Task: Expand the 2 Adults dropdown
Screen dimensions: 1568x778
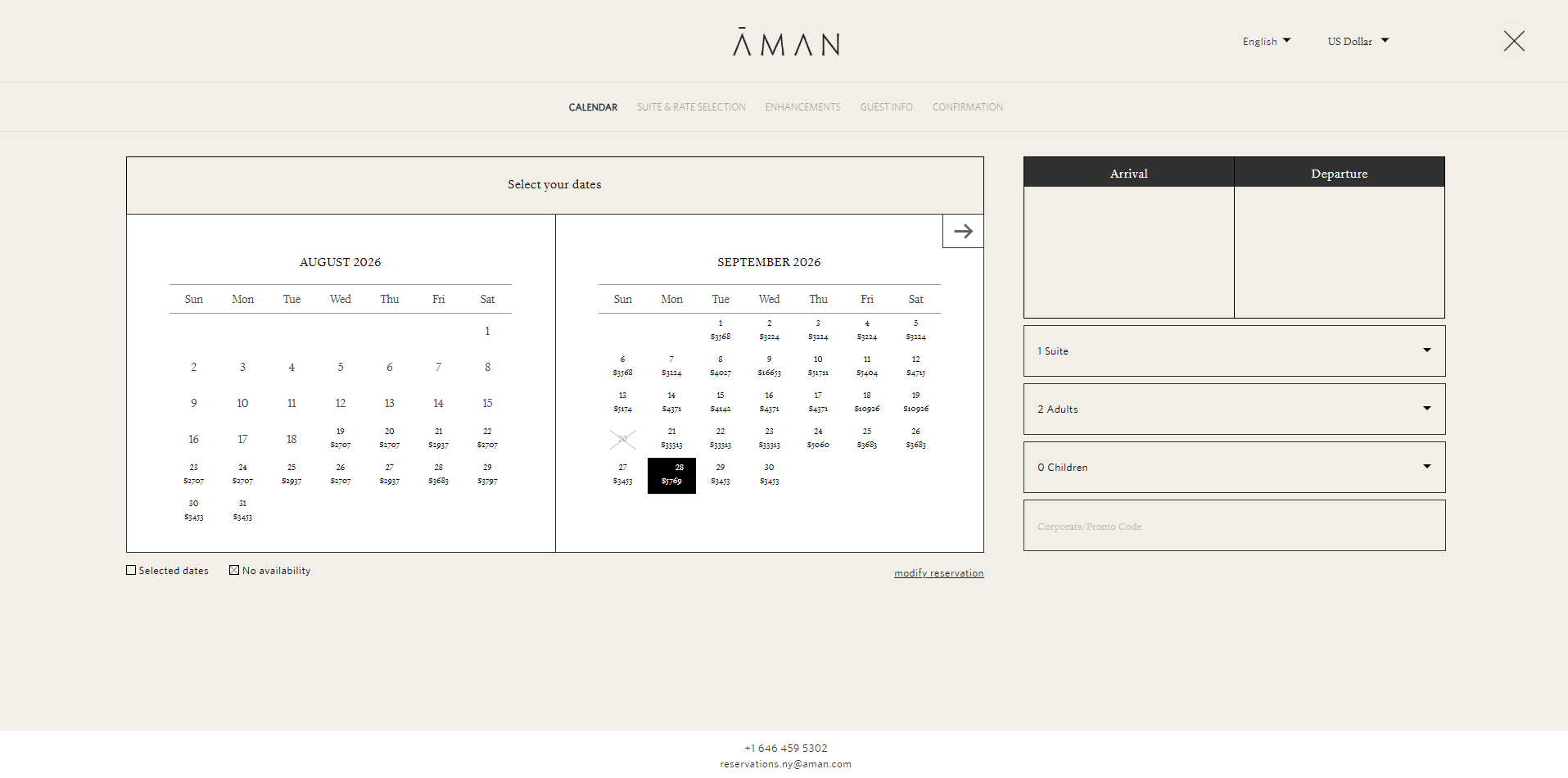Action: 1234,409
